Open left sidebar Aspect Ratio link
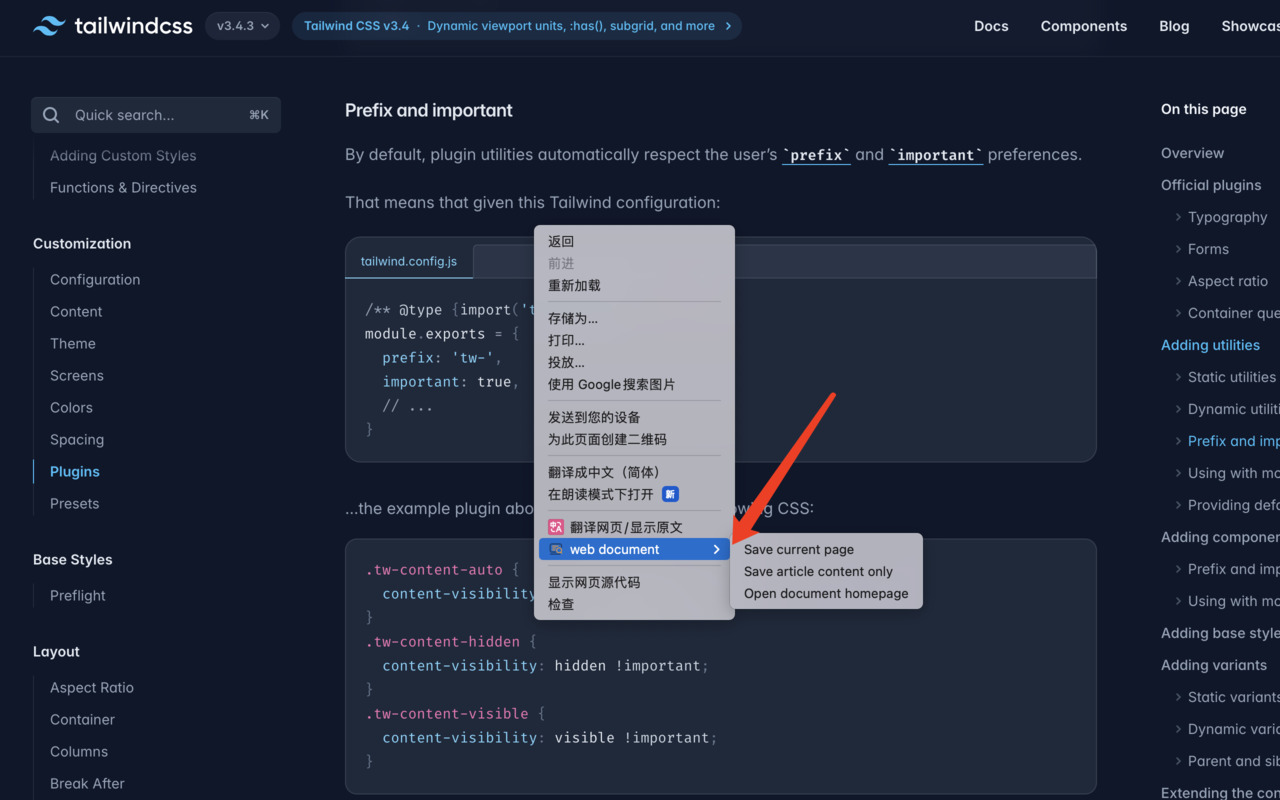The width and height of the screenshot is (1280, 800). coord(92,687)
